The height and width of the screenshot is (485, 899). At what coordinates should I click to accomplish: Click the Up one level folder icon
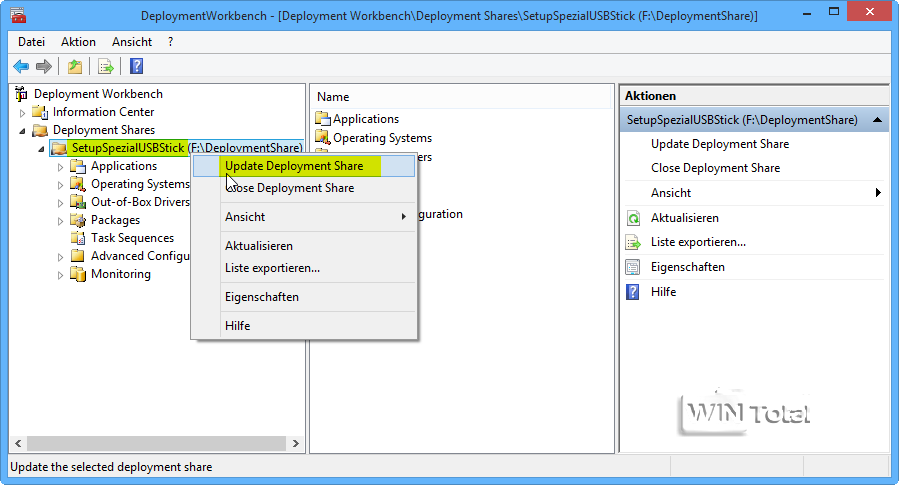coord(75,67)
